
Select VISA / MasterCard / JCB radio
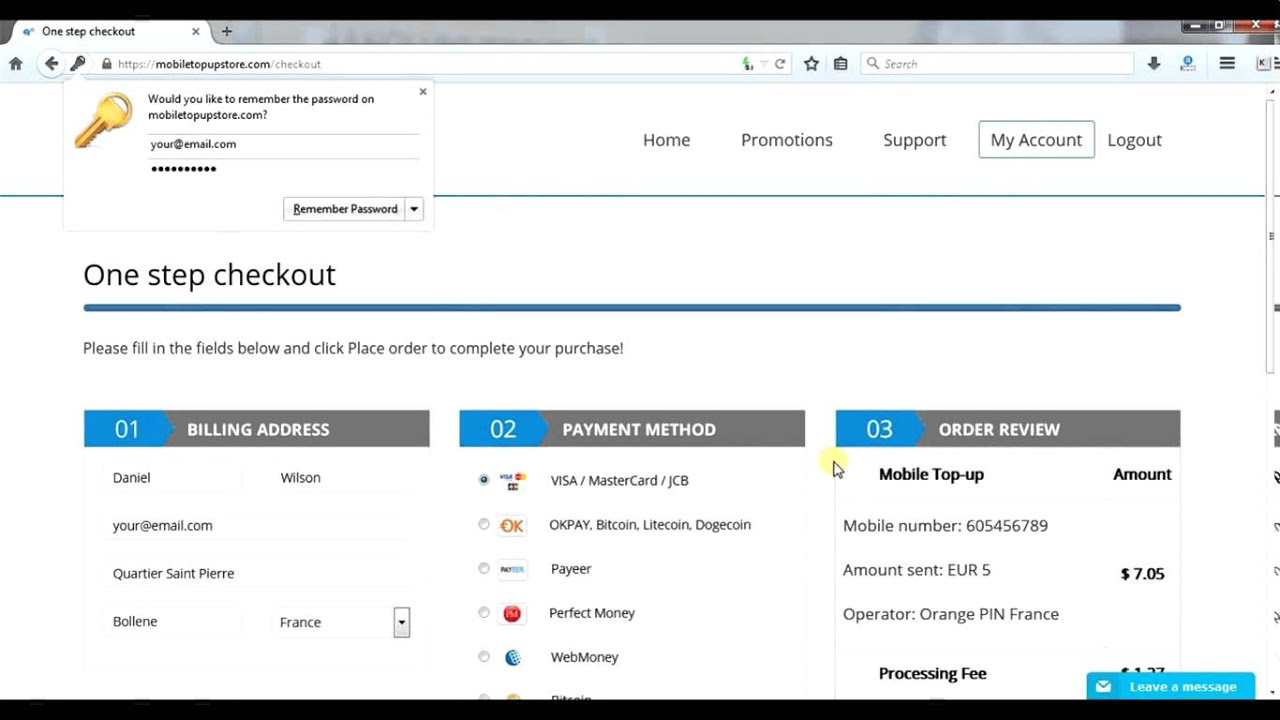[484, 480]
